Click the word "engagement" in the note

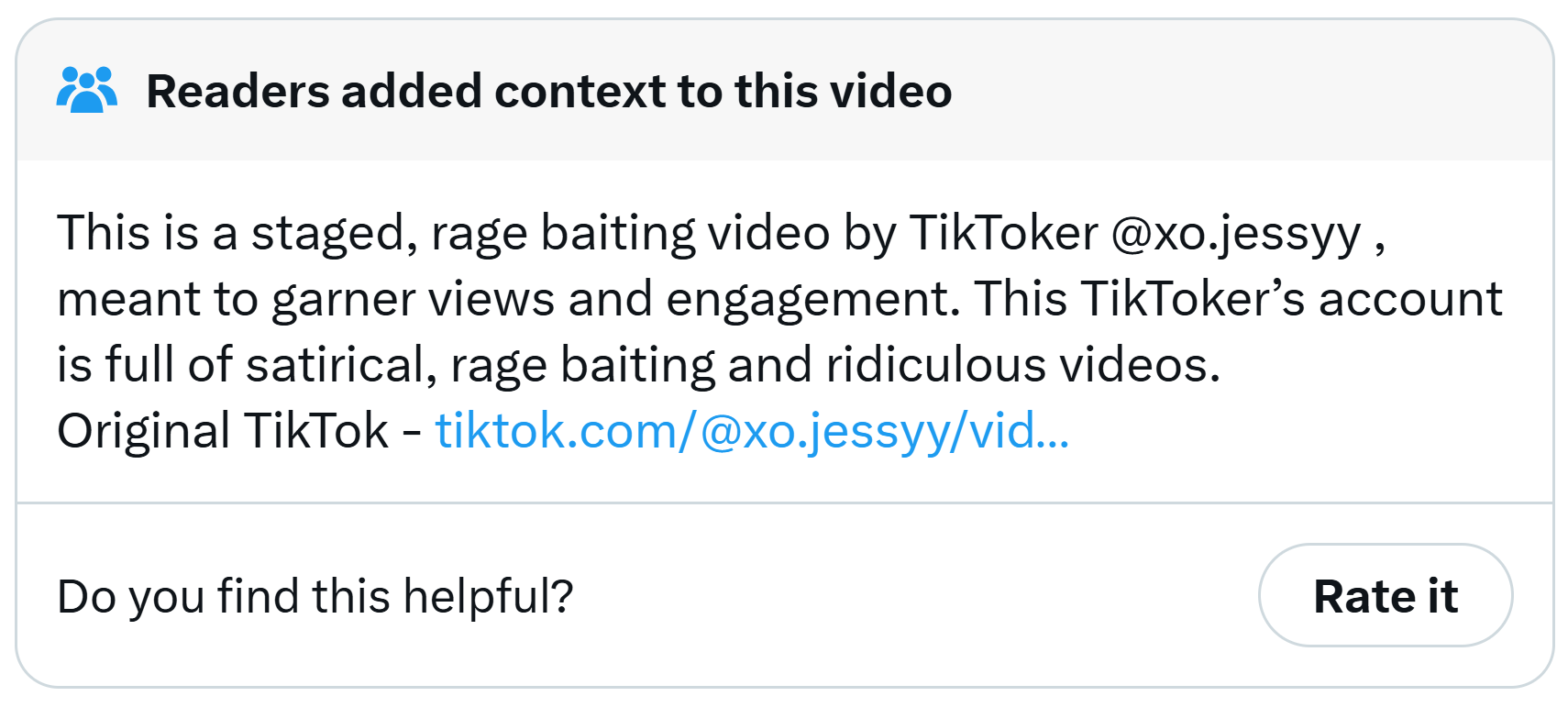(812, 299)
